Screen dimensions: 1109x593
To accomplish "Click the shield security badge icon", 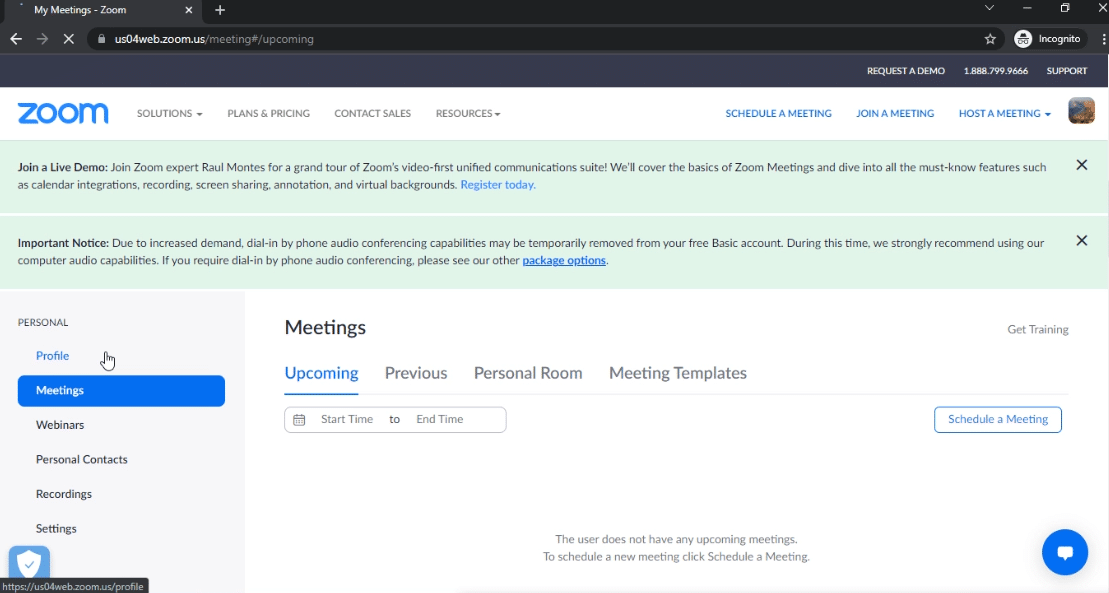I will pos(29,564).
